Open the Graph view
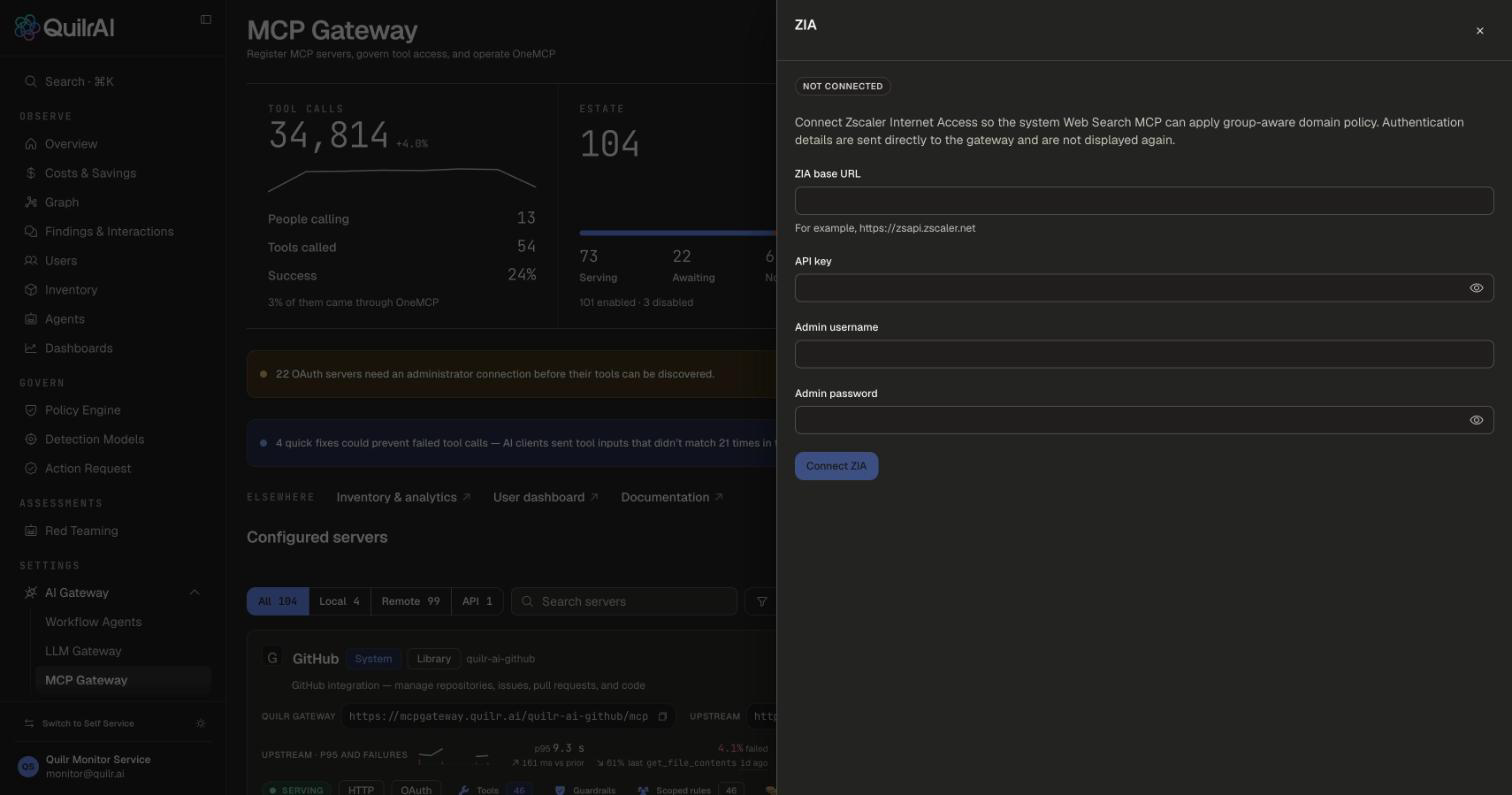Image resolution: width=1512 pixels, height=795 pixels. (61, 202)
